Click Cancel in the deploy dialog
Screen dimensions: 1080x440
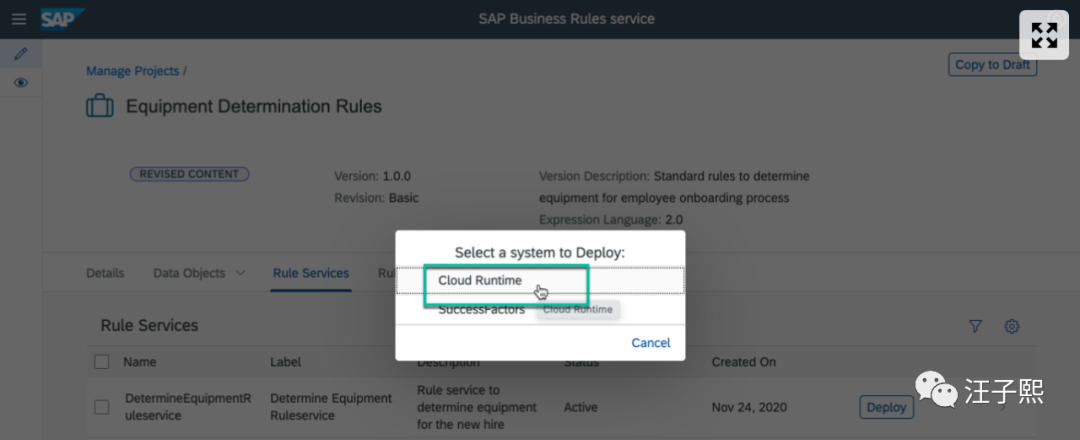(x=650, y=343)
